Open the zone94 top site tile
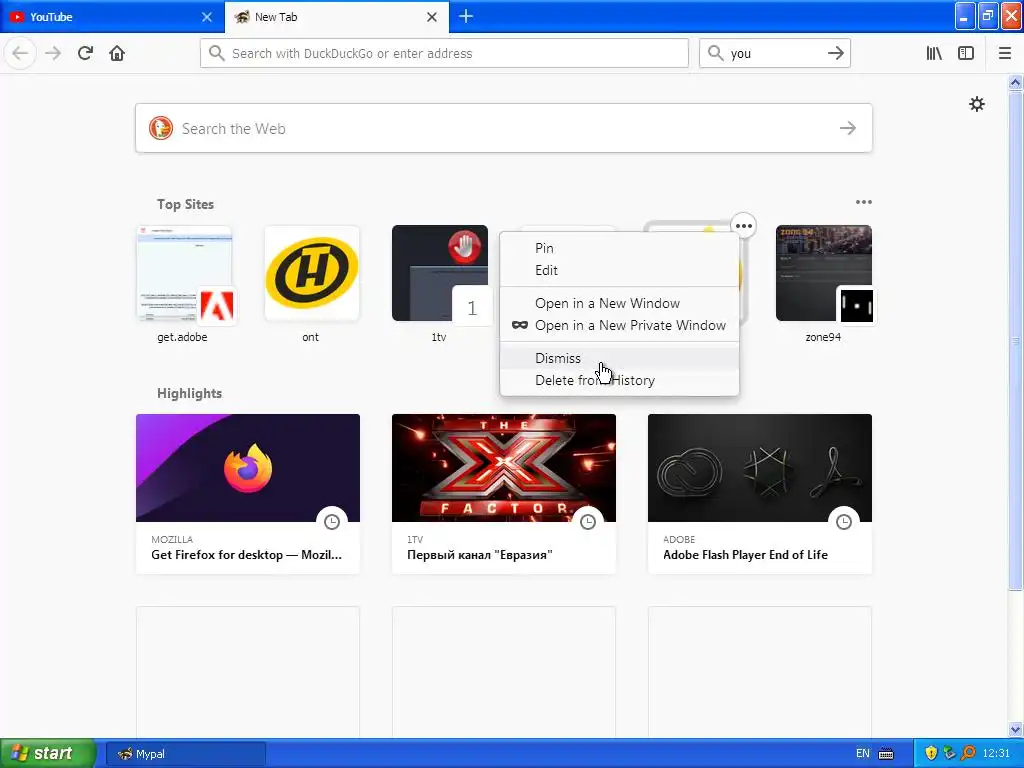 click(824, 273)
